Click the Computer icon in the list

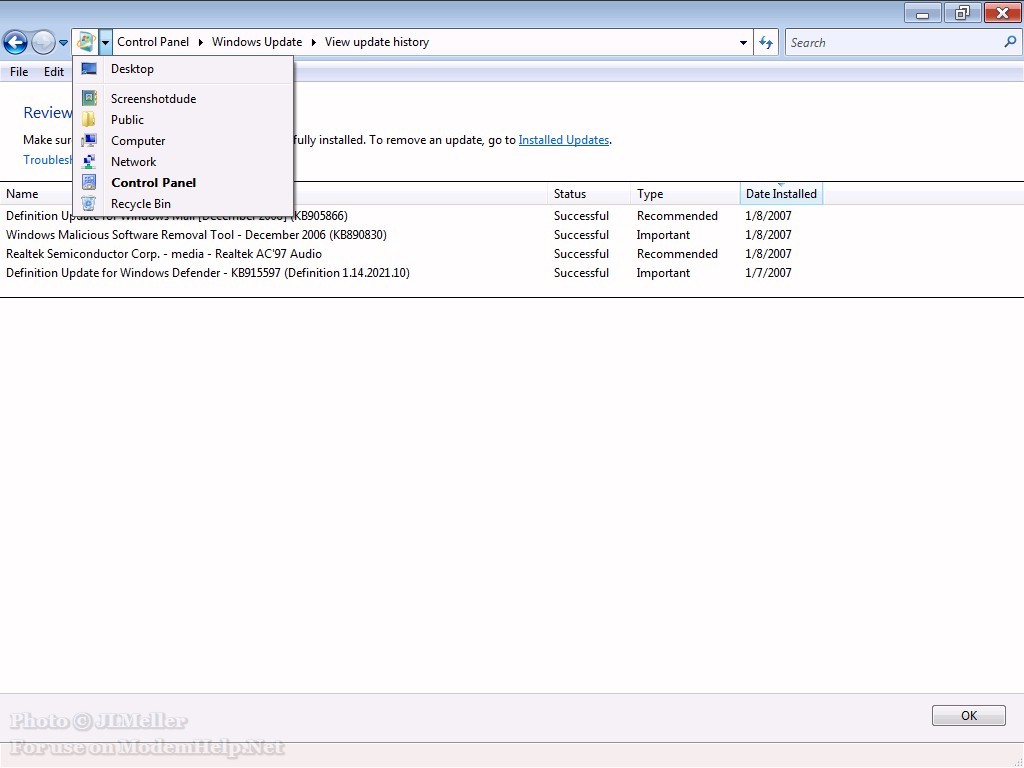click(x=89, y=141)
